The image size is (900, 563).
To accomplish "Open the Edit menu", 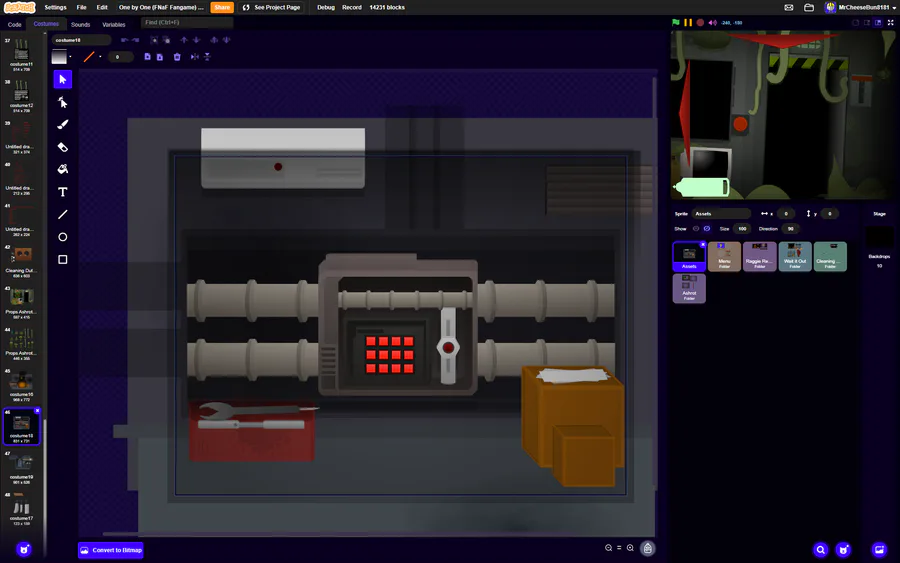I will coord(102,7).
